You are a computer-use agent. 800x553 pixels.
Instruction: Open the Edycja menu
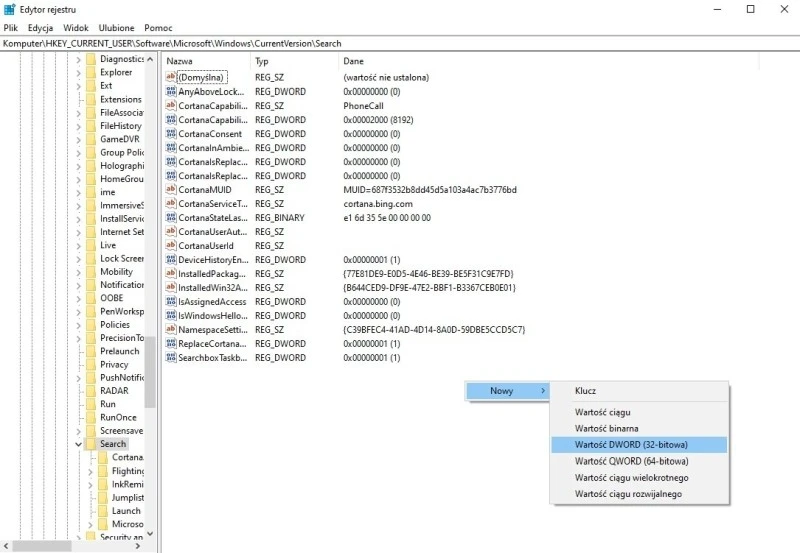(x=41, y=28)
